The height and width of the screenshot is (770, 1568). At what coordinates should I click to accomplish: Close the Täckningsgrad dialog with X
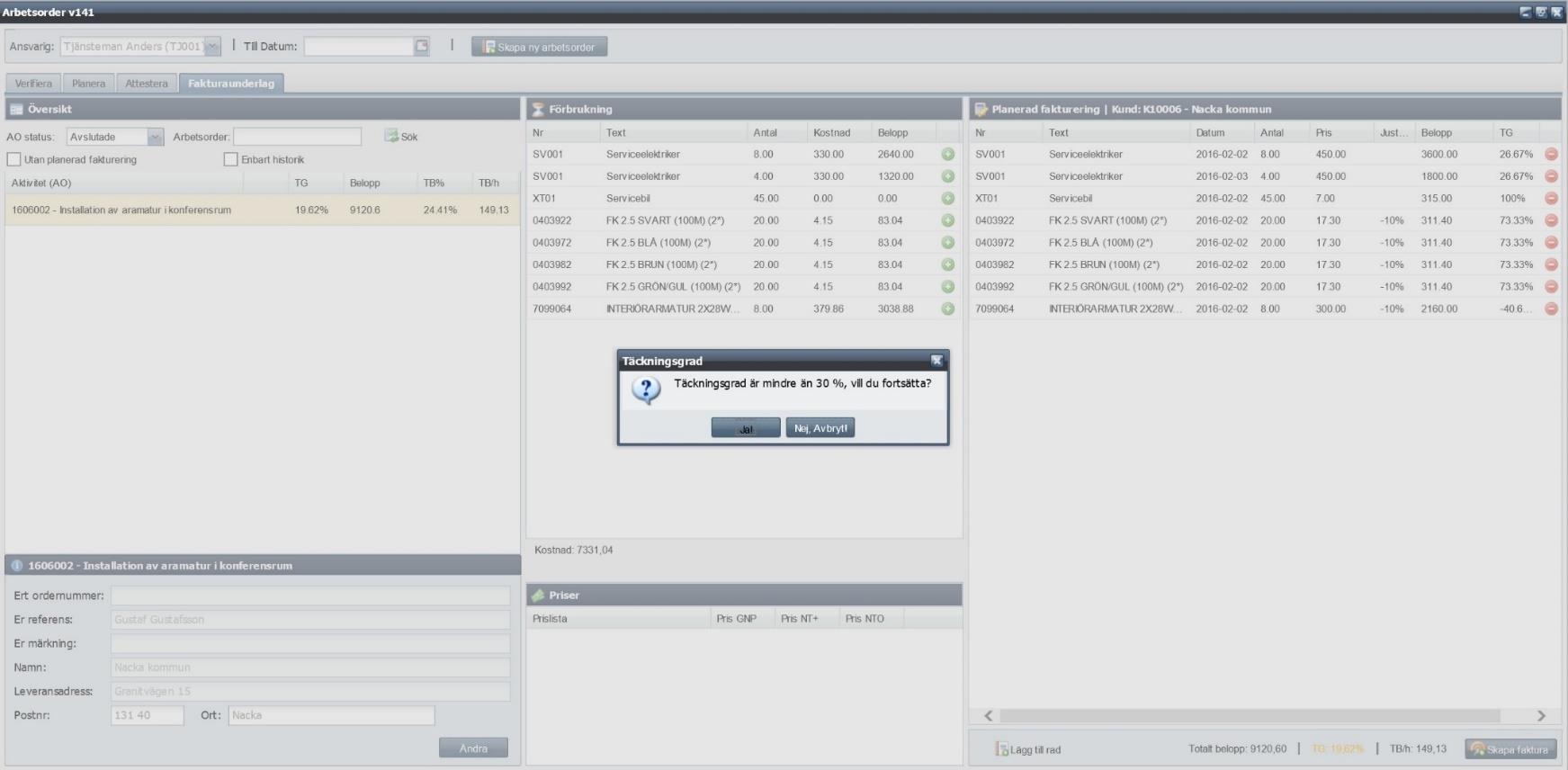936,360
